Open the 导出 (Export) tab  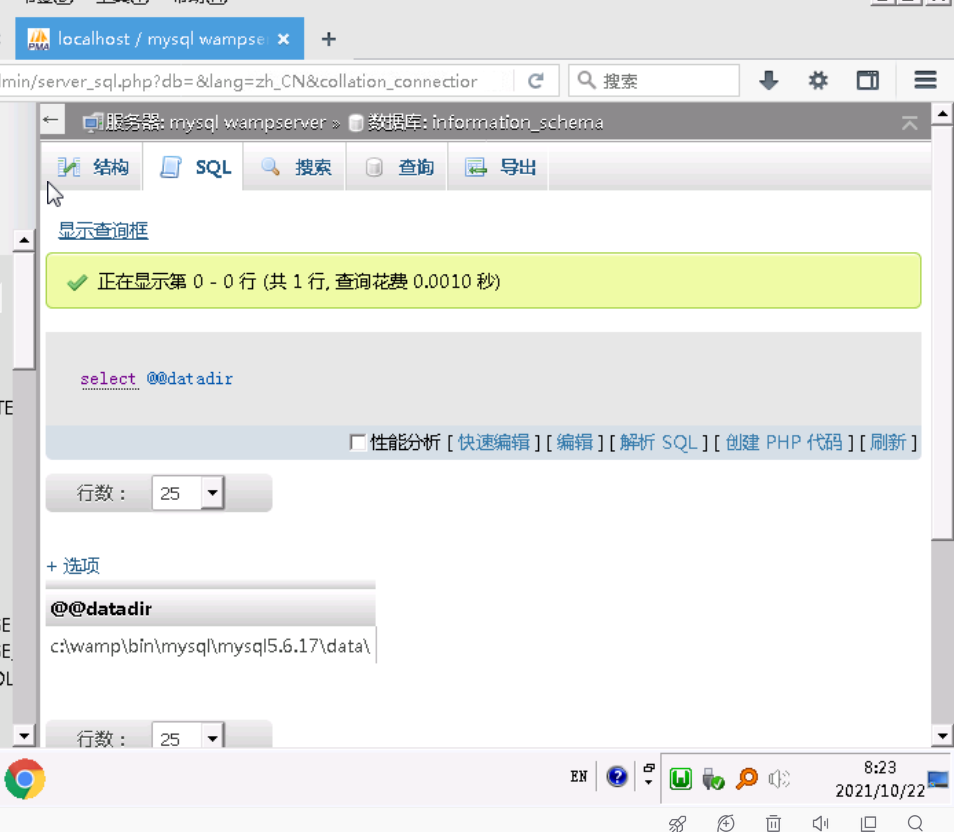(499, 167)
